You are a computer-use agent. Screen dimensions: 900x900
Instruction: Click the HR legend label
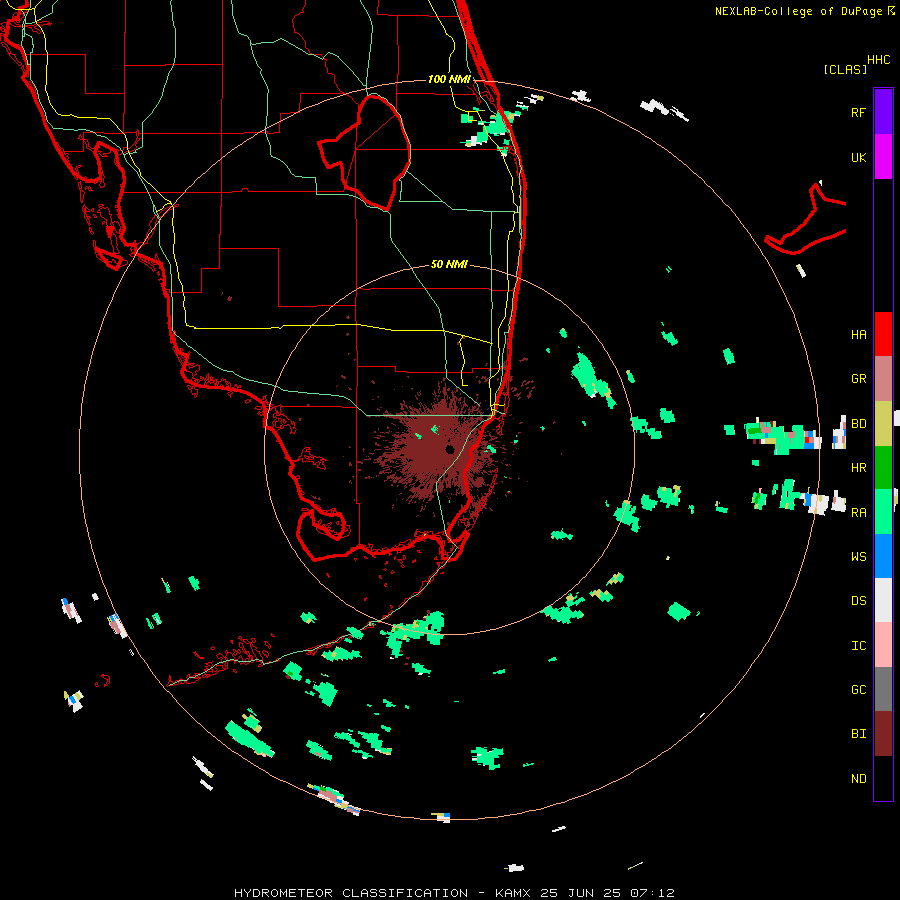tap(858, 468)
